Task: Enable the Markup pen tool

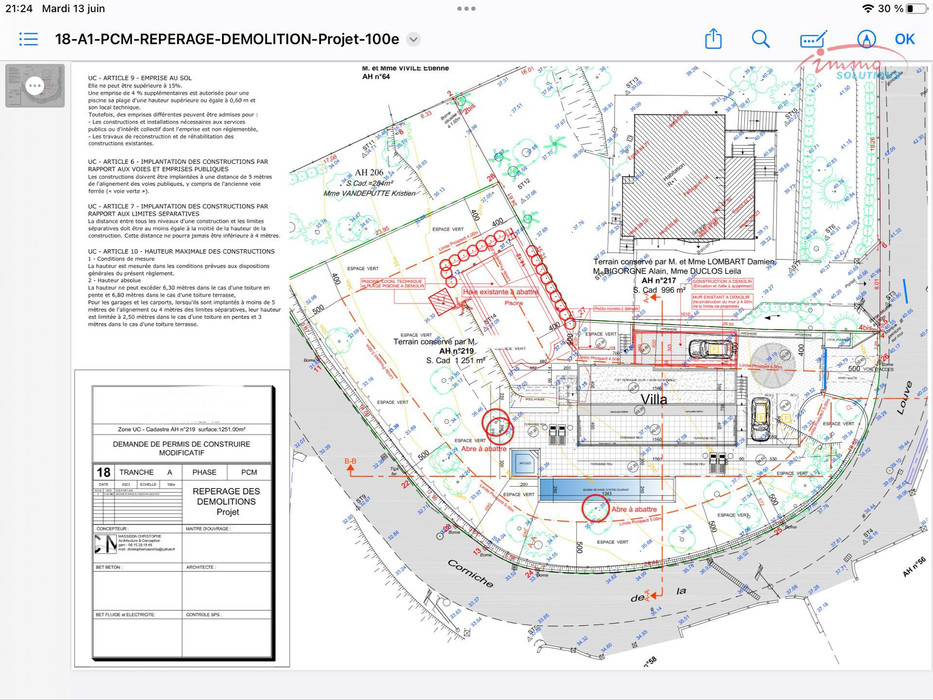Action: (866, 39)
